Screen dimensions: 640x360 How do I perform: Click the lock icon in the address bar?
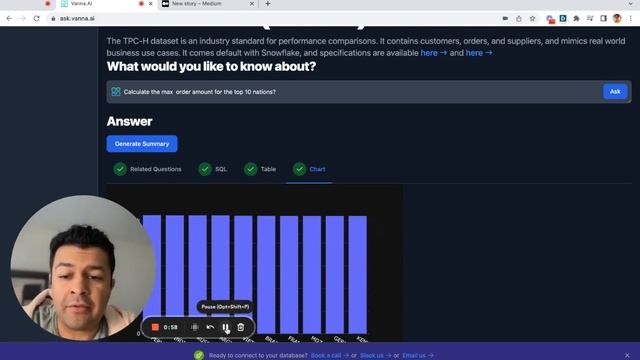click(x=53, y=18)
